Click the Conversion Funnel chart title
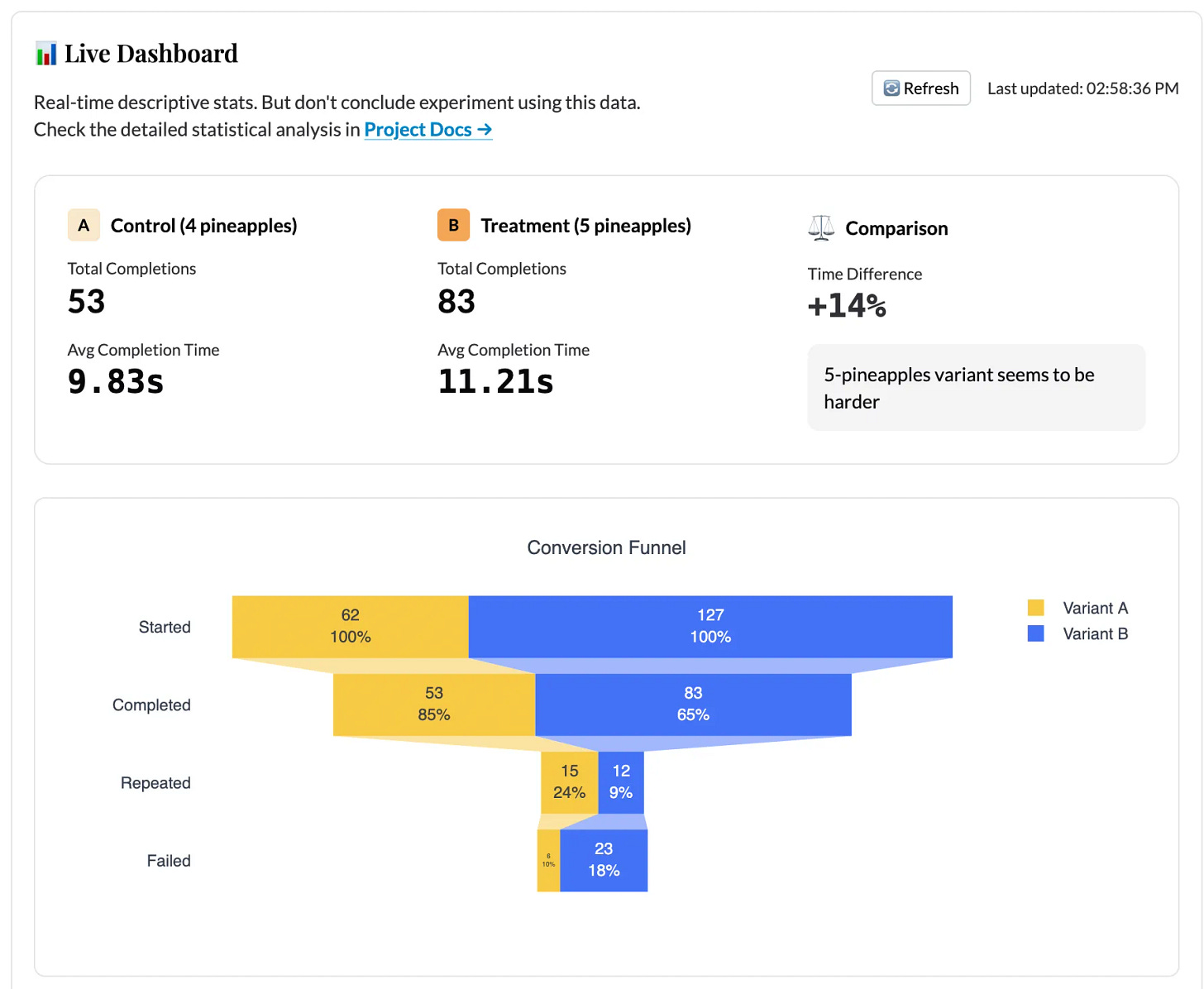The image size is (1204, 989). (606, 547)
